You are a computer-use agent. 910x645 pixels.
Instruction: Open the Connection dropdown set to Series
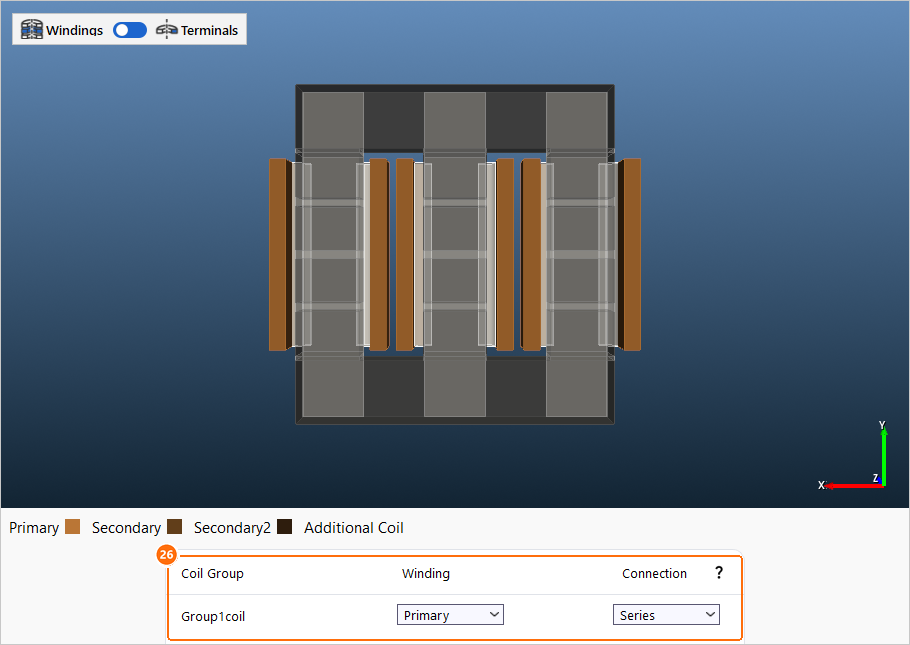pyautogui.click(x=666, y=615)
